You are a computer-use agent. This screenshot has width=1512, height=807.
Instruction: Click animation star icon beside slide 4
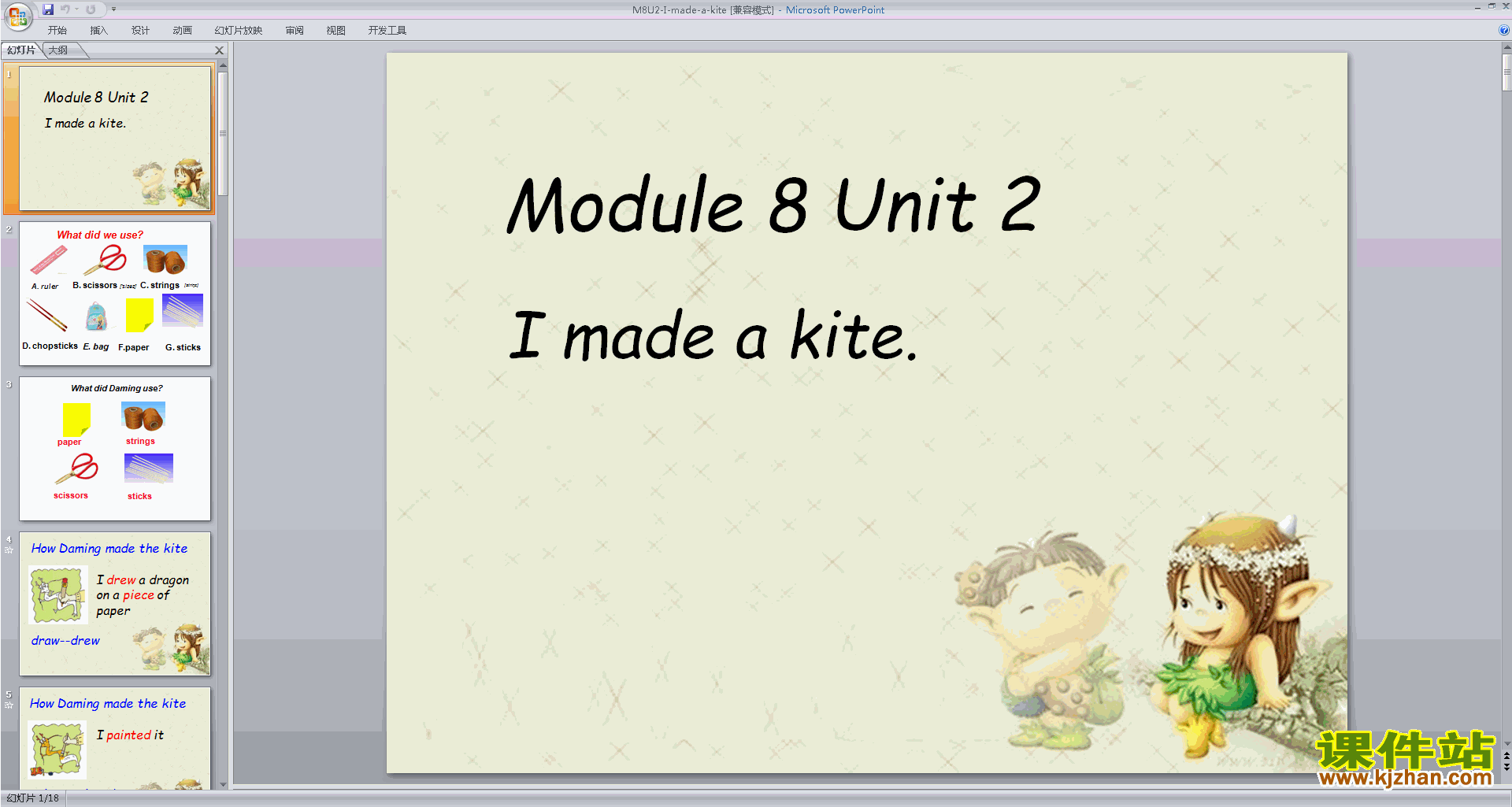coord(9,550)
